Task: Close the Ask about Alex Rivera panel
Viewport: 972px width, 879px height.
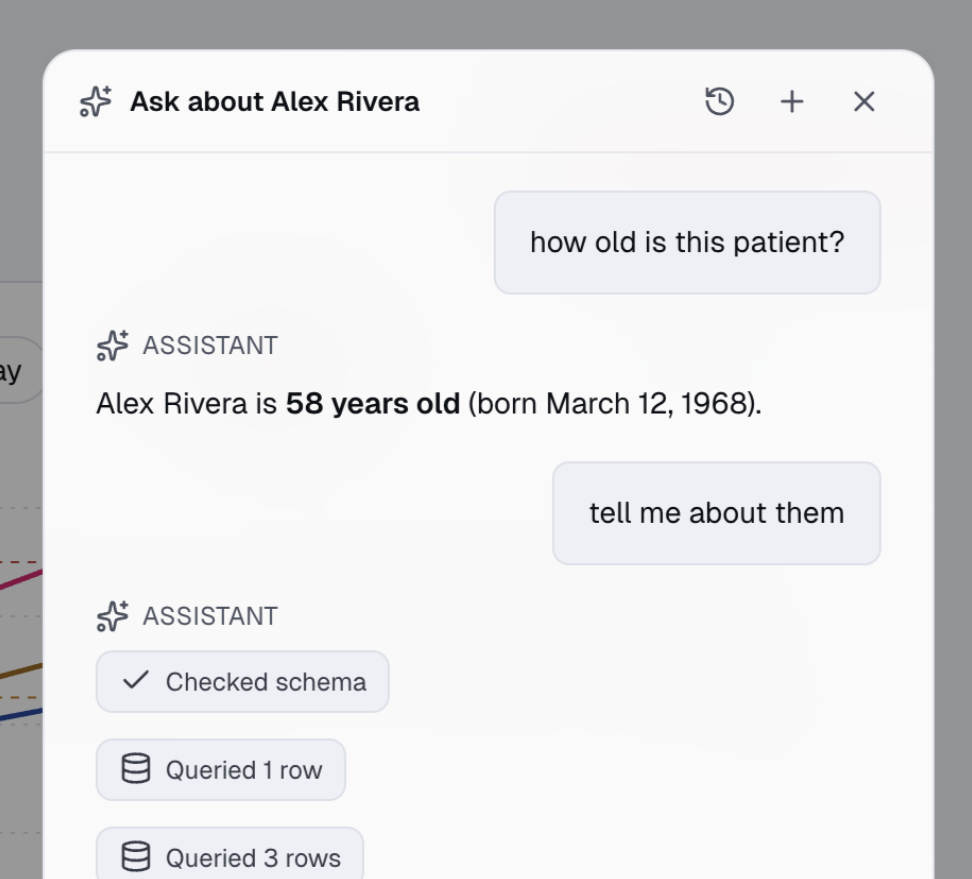Action: point(864,102)
